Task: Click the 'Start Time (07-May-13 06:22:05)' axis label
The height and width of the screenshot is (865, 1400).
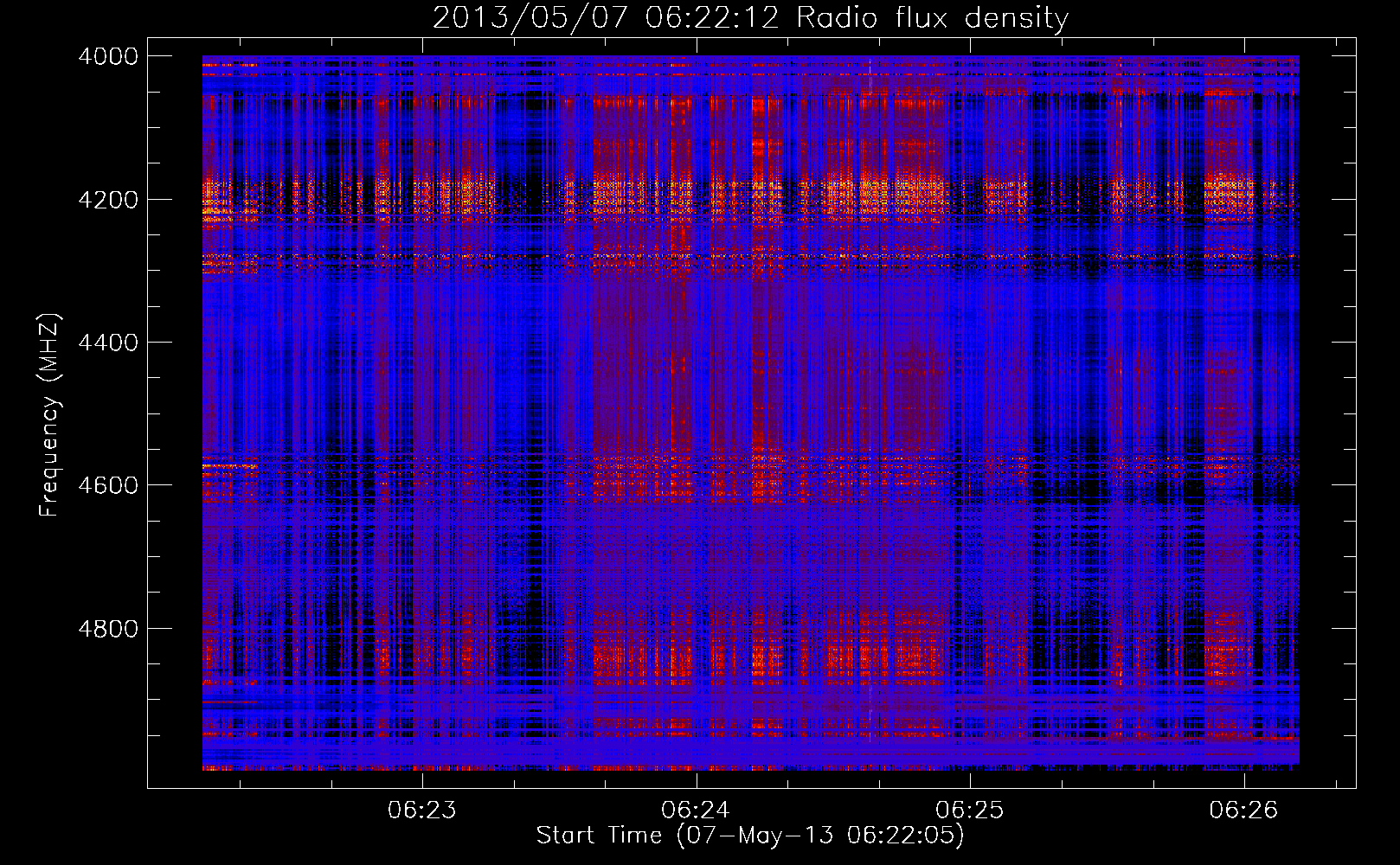Action: point(749,836)
